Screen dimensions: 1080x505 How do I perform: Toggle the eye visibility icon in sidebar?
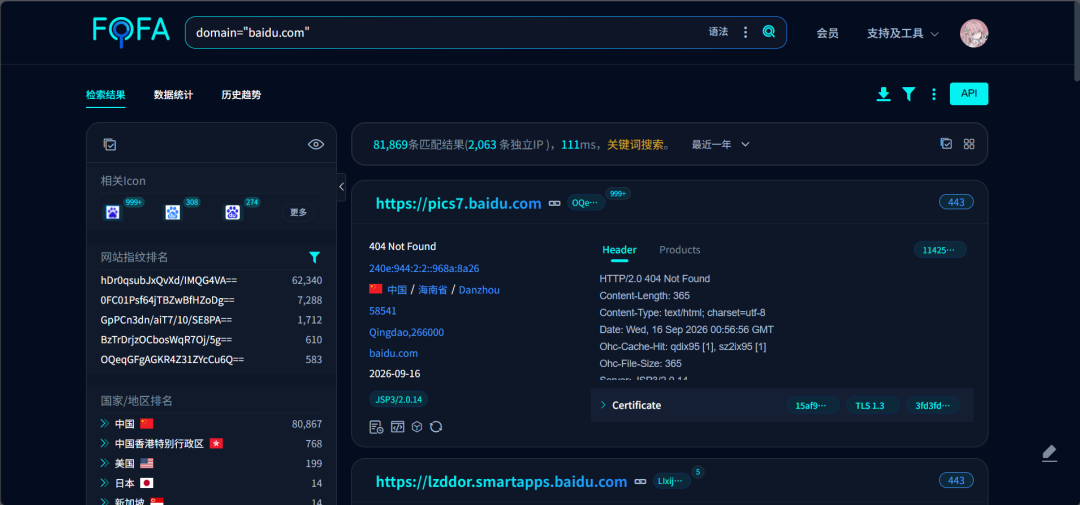pos(315,144)
